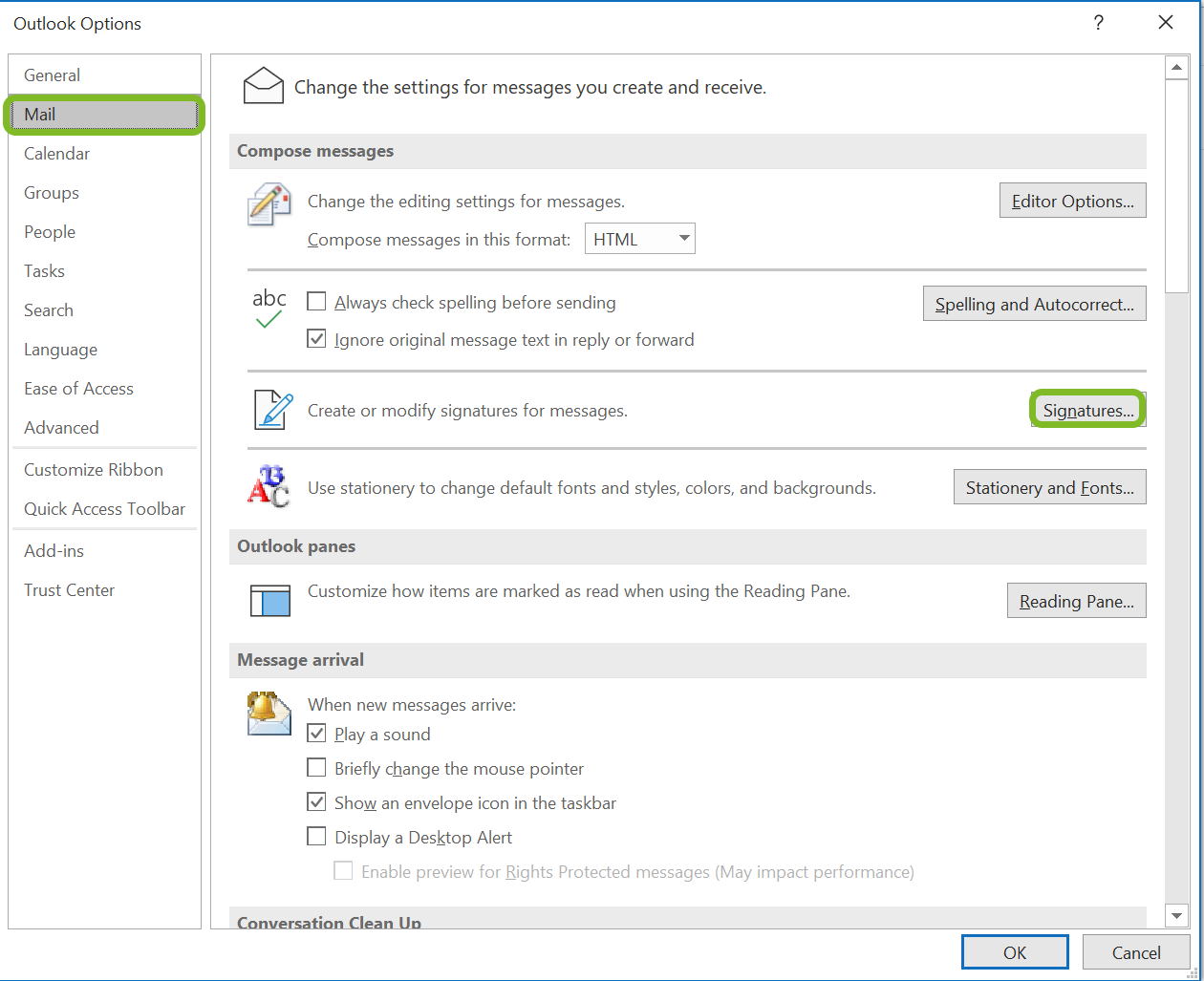Screen dimensions: 1204x981
Task: Open the Signatures dialog
Action: tap(1088, 410)
